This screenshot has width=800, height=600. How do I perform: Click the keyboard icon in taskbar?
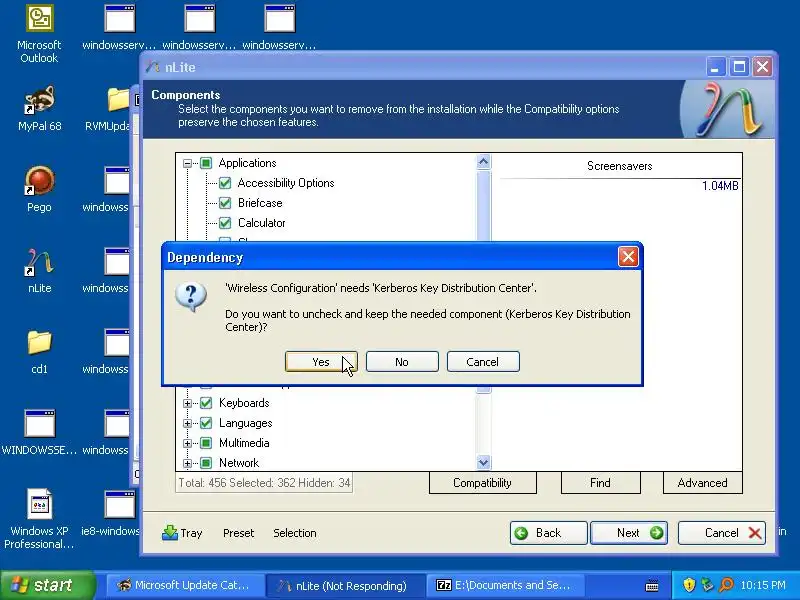[652, 586]
